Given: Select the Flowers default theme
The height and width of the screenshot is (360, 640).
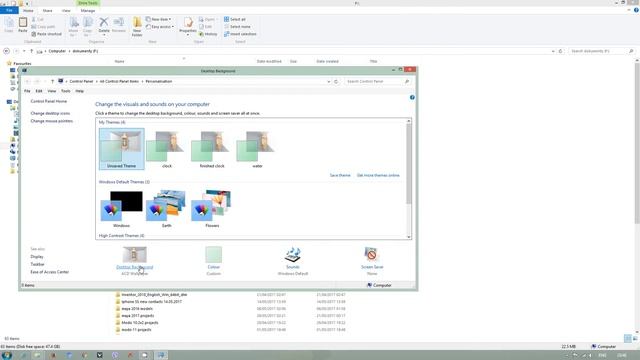Looking at the screenshot, I should 212,209.
